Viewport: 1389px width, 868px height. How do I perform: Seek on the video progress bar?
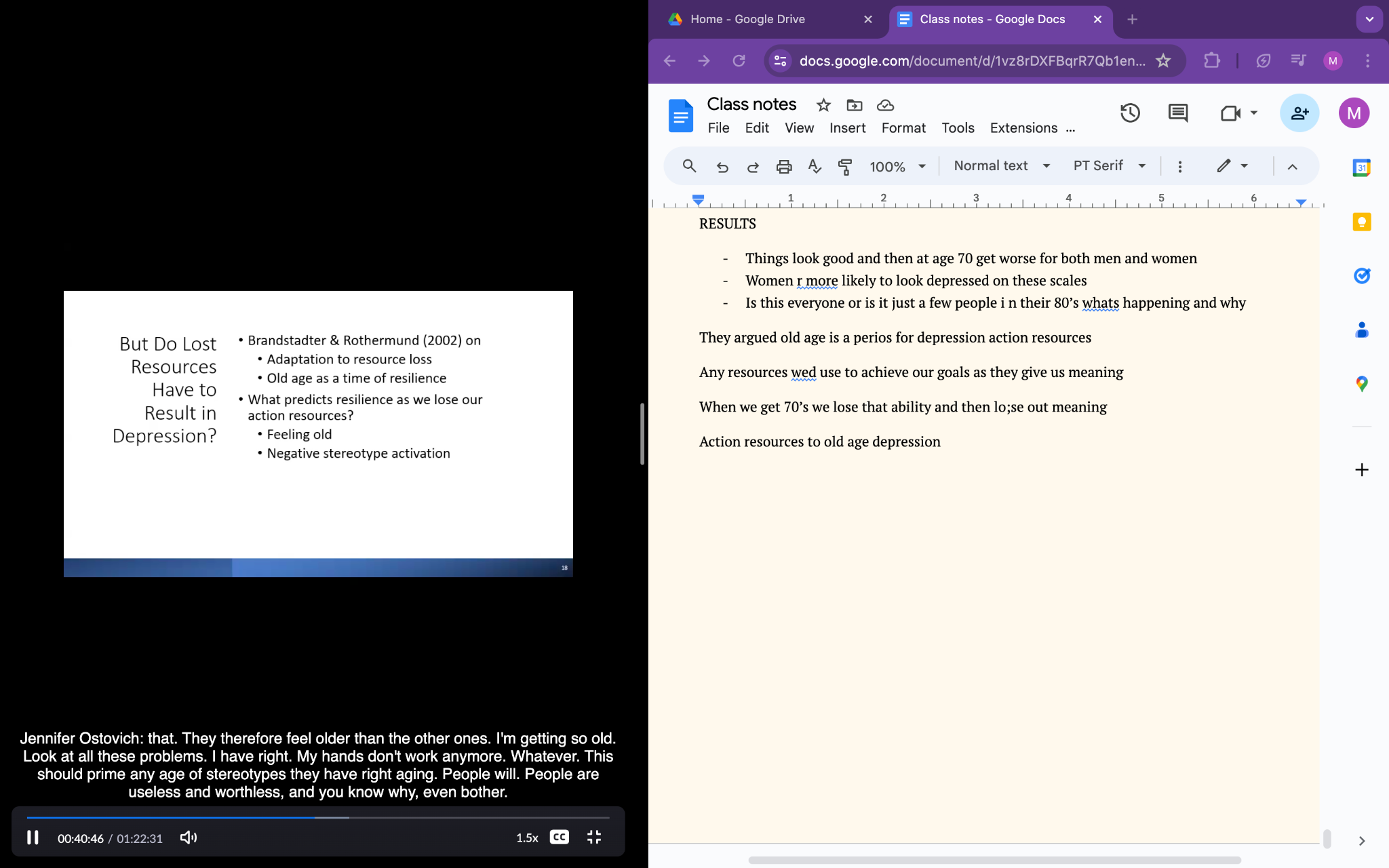[x=317, y=818]
